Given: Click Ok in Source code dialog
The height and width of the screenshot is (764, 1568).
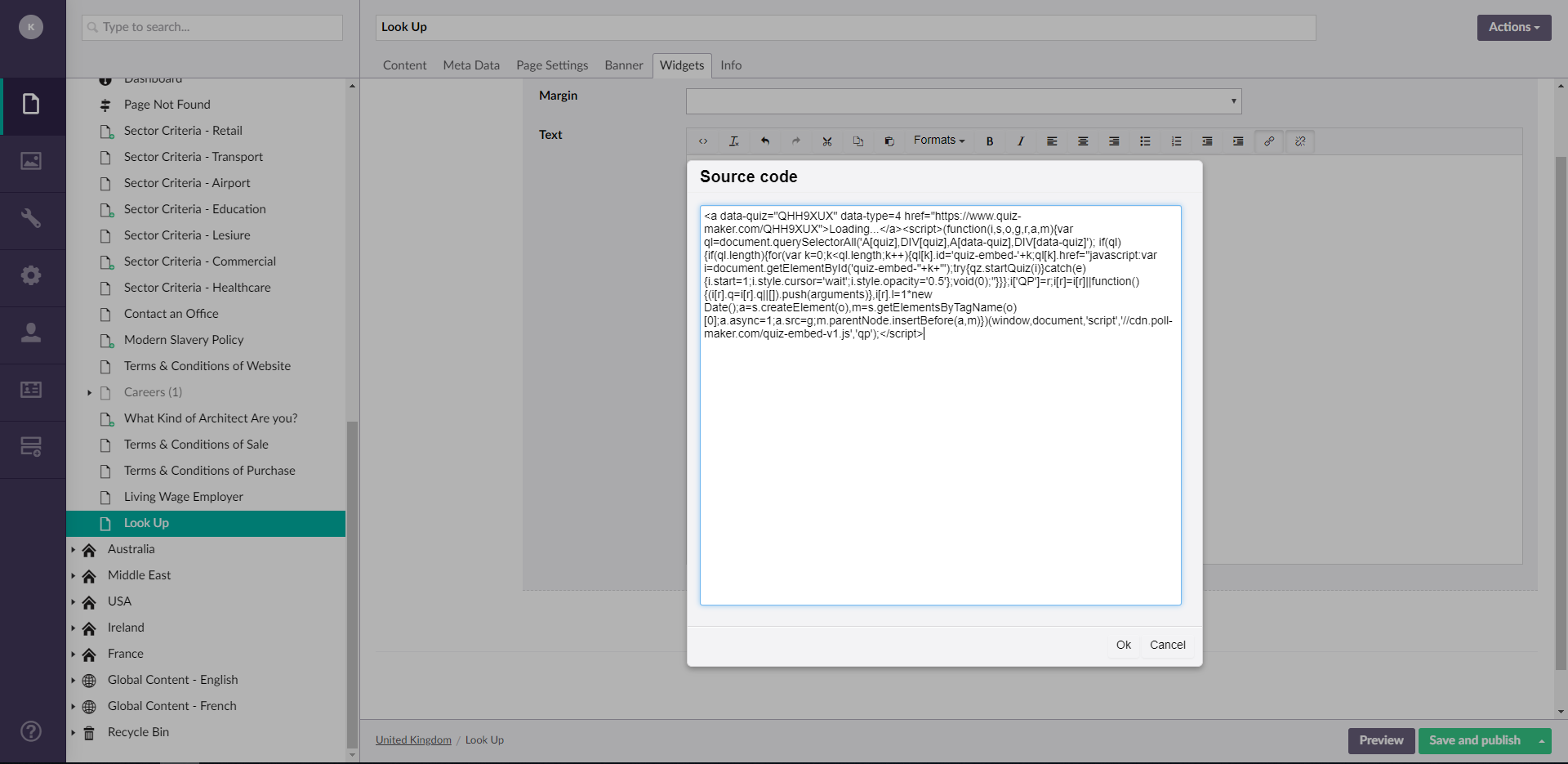Looking at the screenshot, I should click(x=1124, y=645).
